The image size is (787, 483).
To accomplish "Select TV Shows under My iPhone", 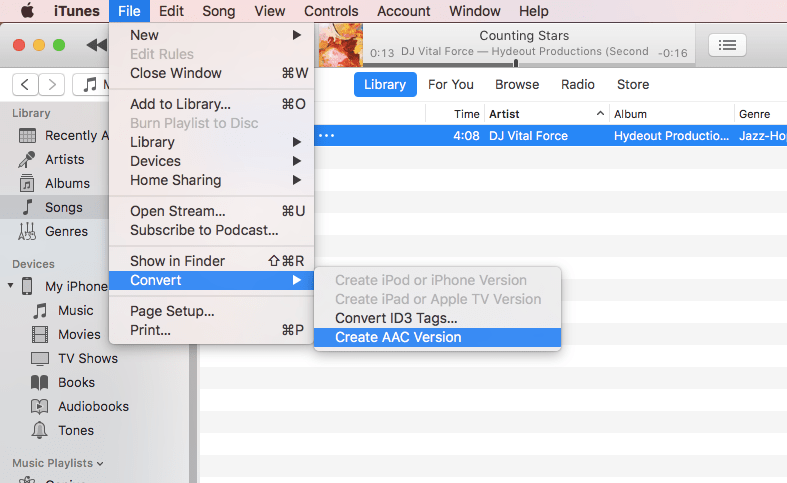I will coord(88,358).
